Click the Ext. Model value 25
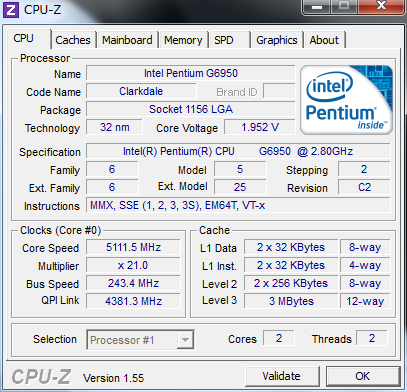The width and height of the screenshot is (407, 392). 240,187
